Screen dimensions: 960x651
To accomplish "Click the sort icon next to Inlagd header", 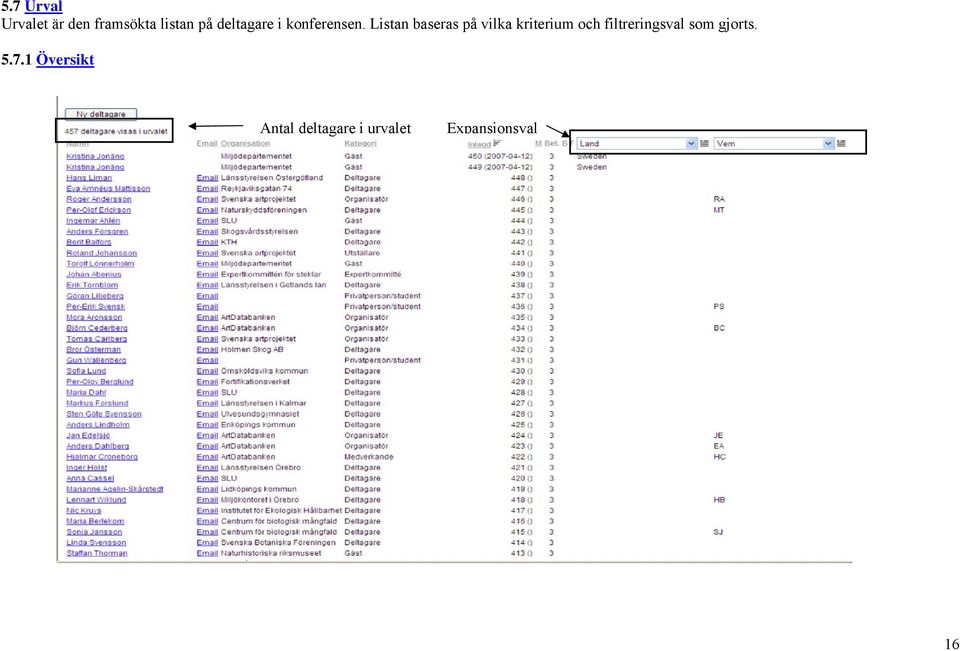I will point(497,143).
